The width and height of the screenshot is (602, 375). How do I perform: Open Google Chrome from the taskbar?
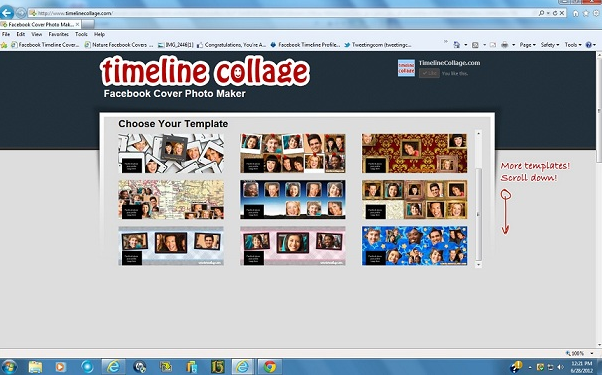(x=270, y=367)
